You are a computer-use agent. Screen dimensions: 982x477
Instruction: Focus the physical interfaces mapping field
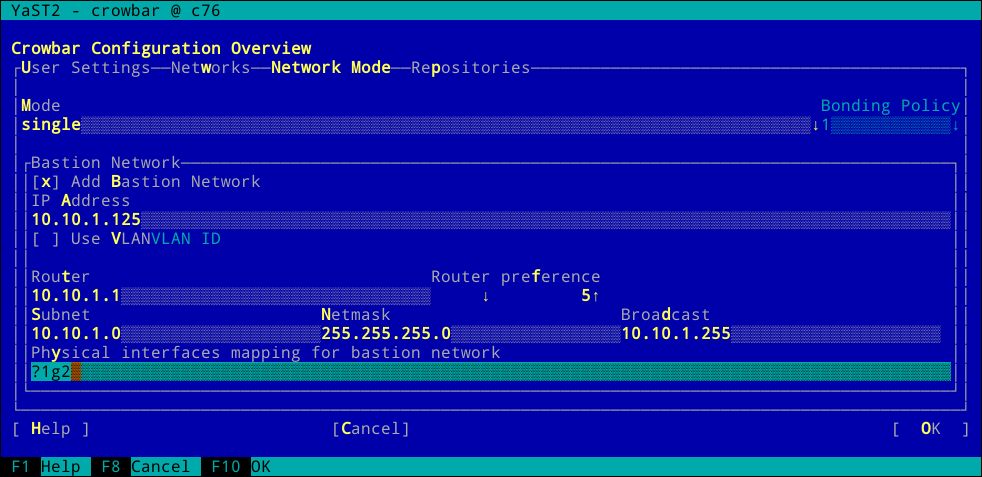coord(490,372)
